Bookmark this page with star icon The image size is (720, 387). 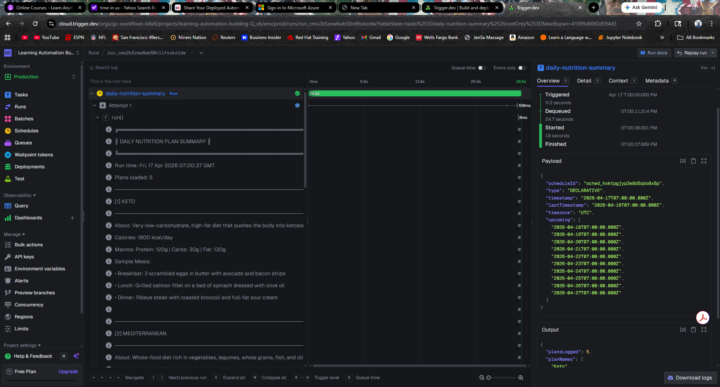(639, 23)
